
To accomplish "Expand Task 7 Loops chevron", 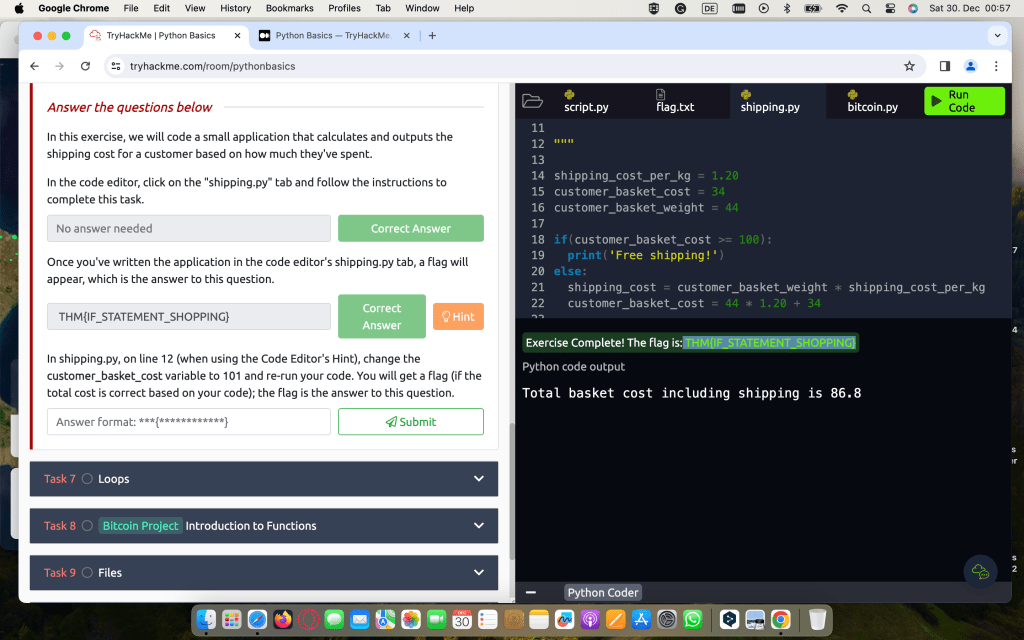I will point(479,479).
